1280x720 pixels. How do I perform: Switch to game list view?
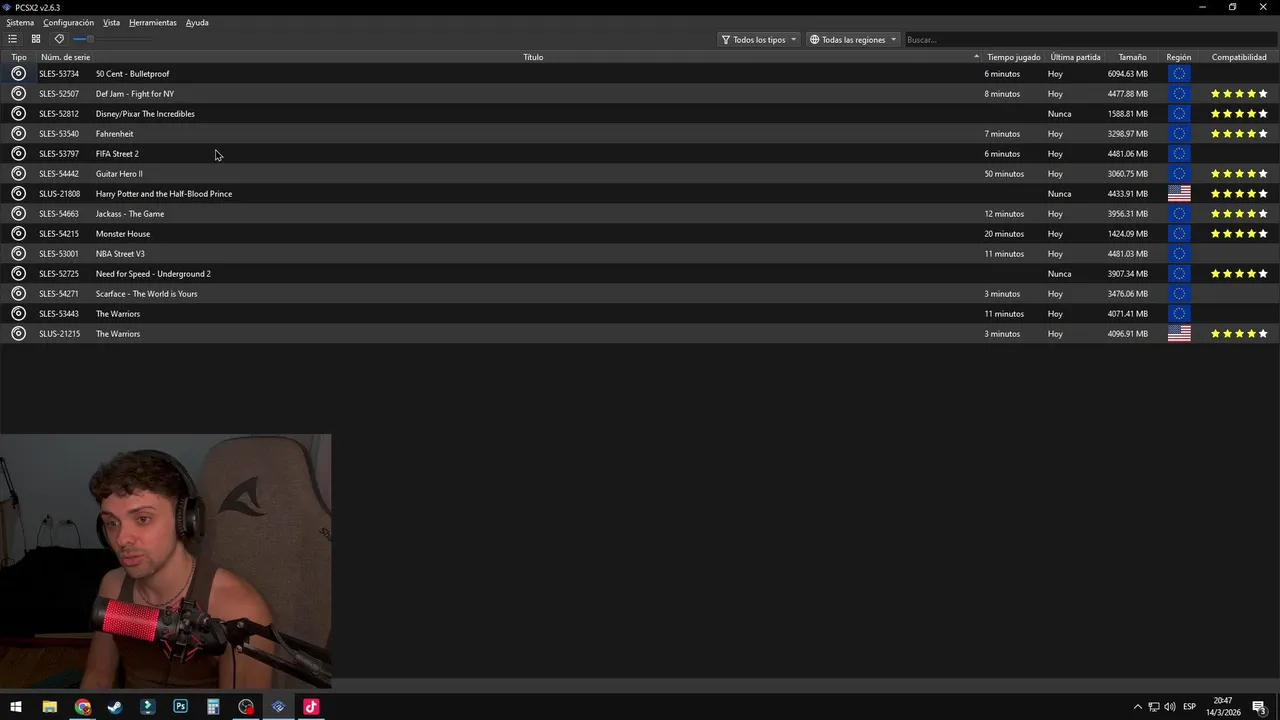coord(12,39)
